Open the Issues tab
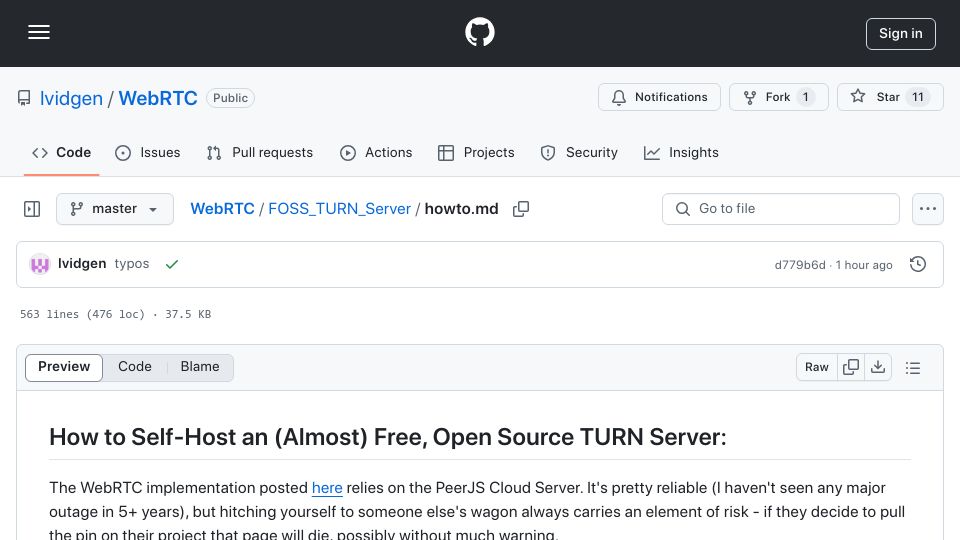Screen dimensions: 960x540 point(148,152)
